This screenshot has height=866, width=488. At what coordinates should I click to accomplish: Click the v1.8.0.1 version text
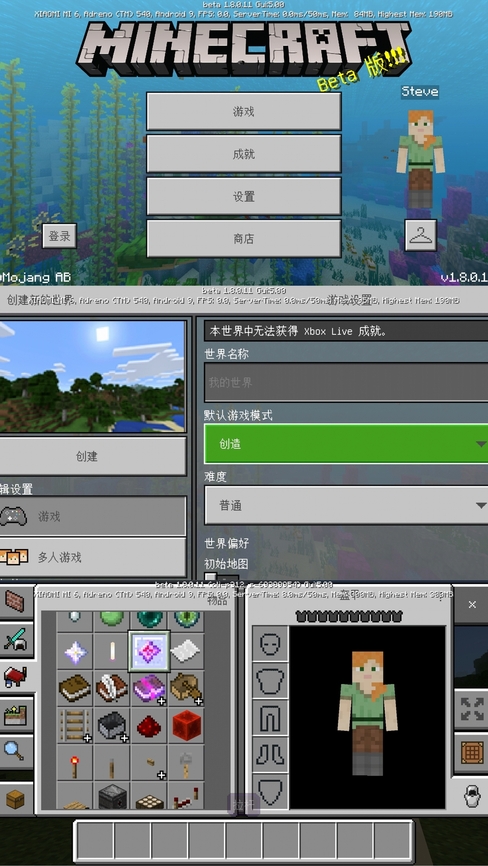pos(464,277)
